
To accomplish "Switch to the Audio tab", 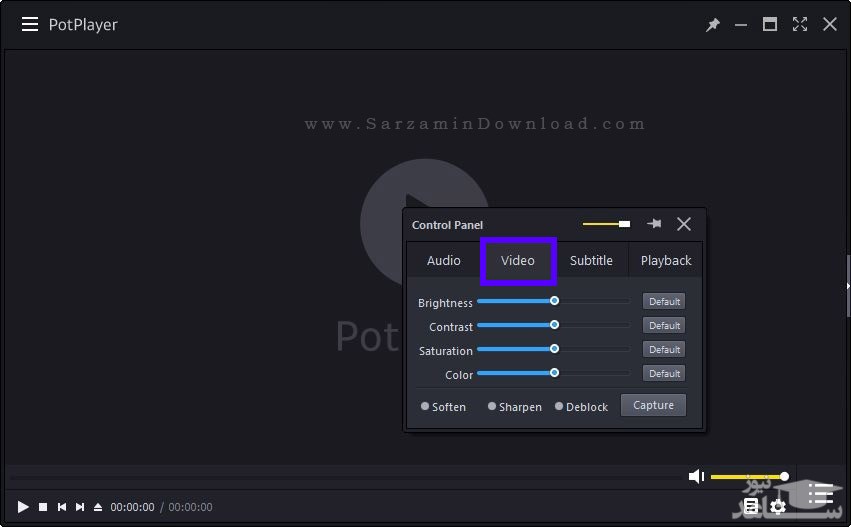I will (x=444, y=260).
